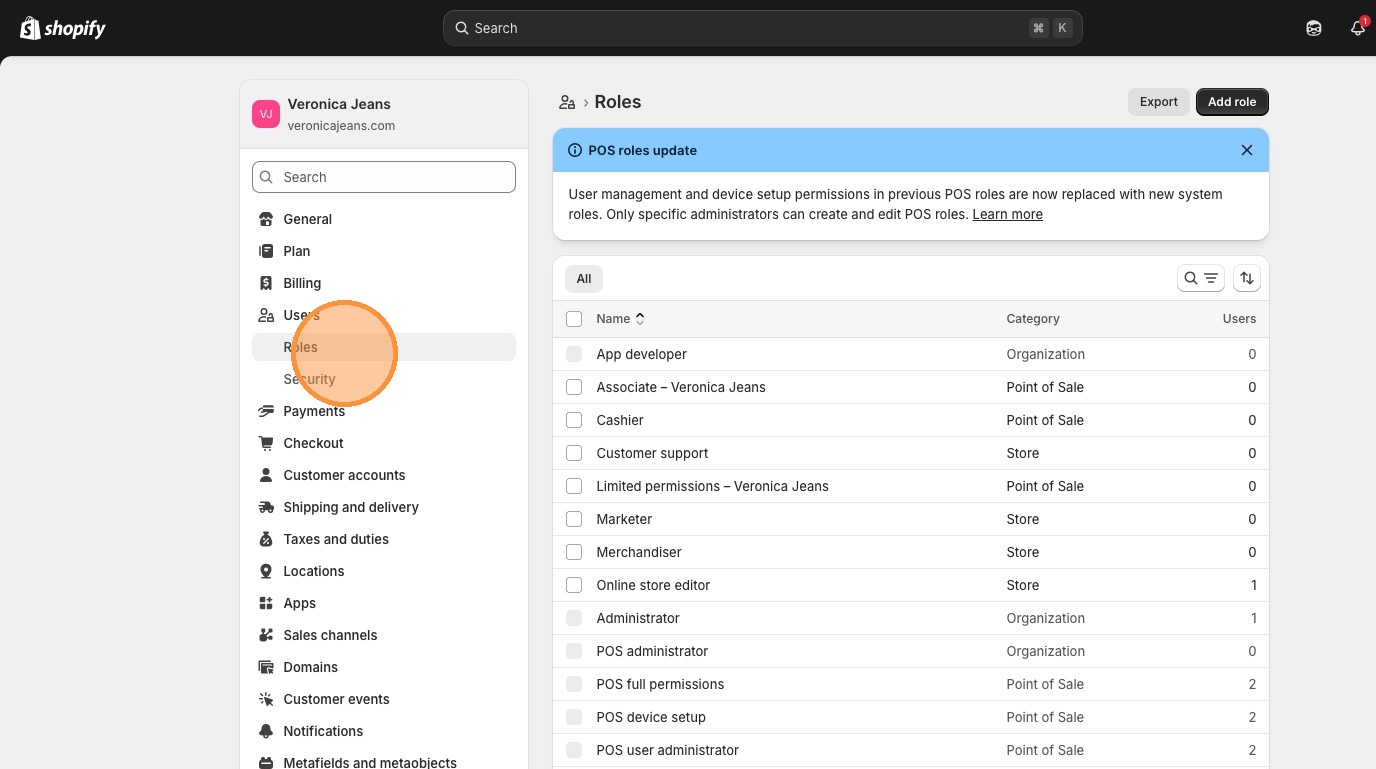This screenshot has width=1376, height=769.
Task: Open the Security settings page
Action: (384, 379)
